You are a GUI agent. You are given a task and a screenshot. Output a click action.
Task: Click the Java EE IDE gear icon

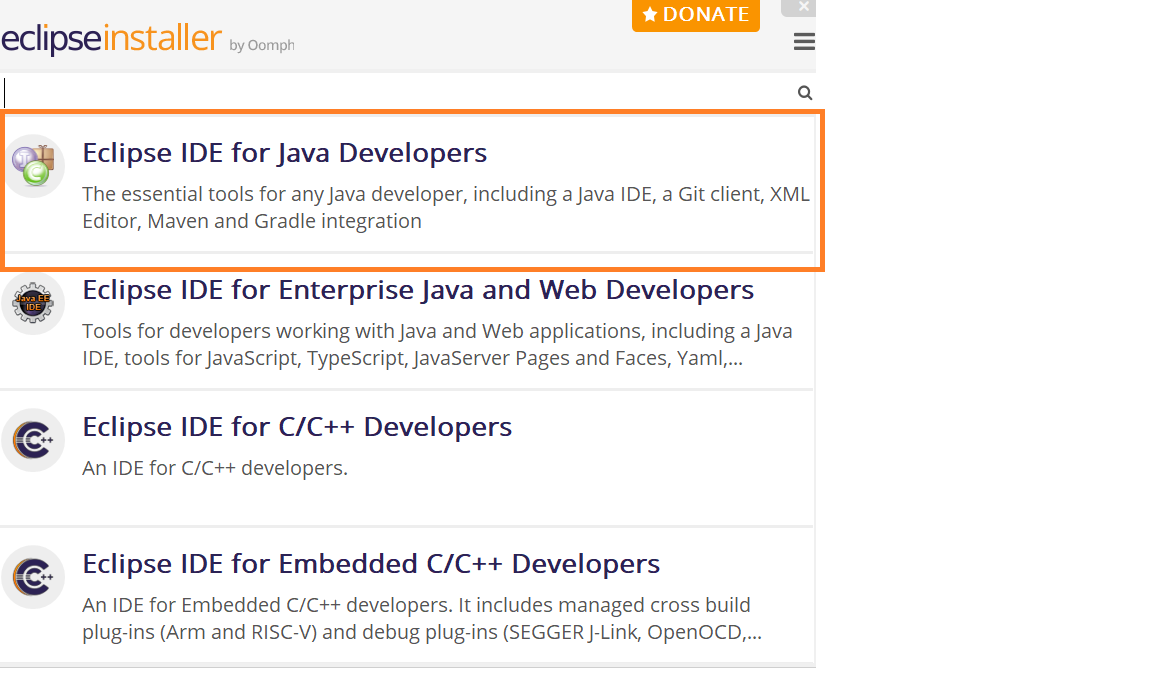[33, 303]
